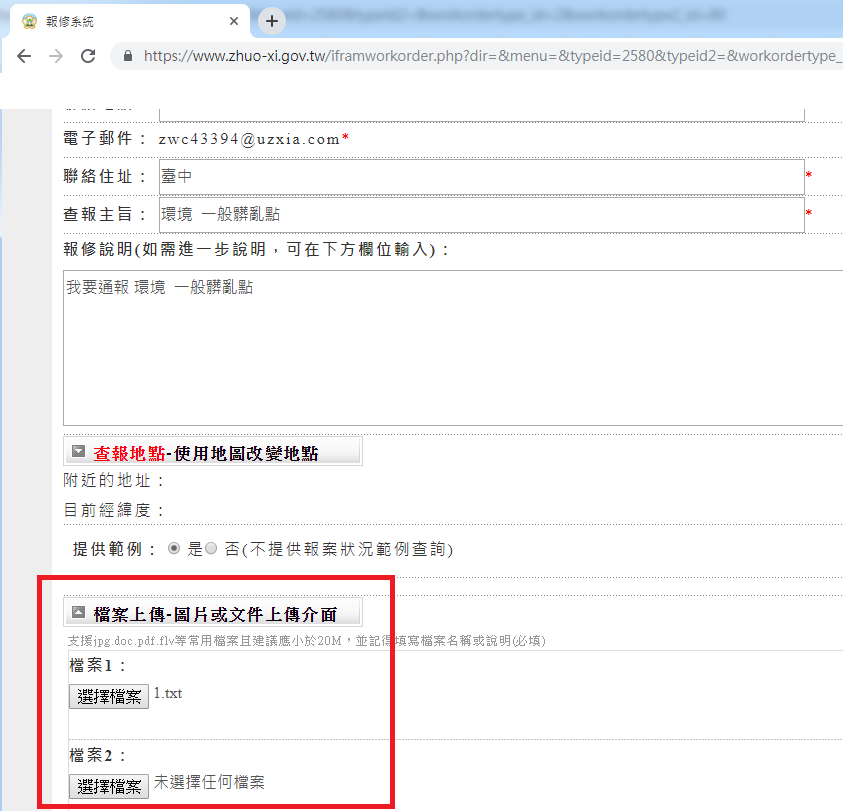The width and height of the screenshot is (843, 811).
Task: Click the 報修說明 instruction label
Action: point(256,249)
